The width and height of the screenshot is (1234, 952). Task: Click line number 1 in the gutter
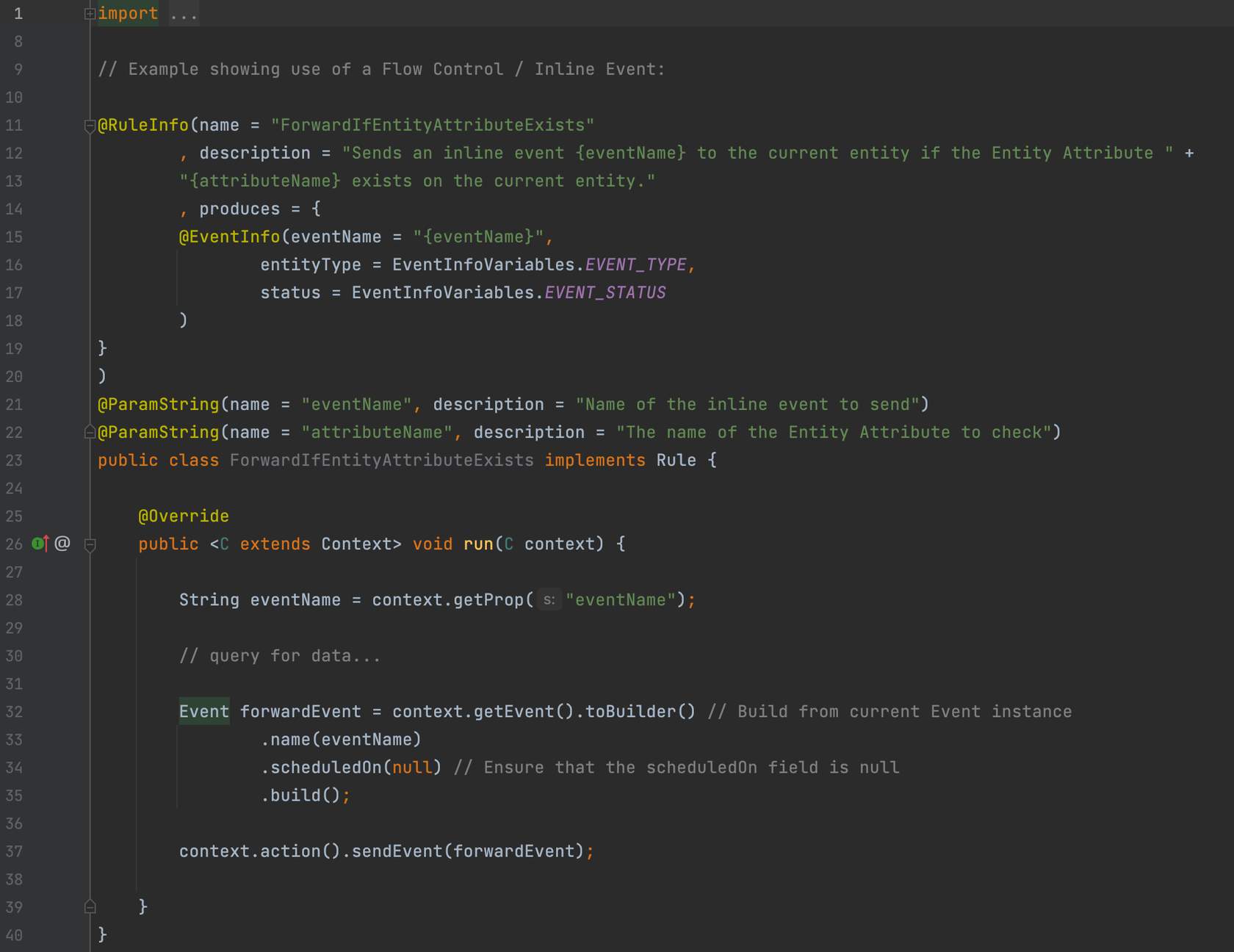coord(18,13)
